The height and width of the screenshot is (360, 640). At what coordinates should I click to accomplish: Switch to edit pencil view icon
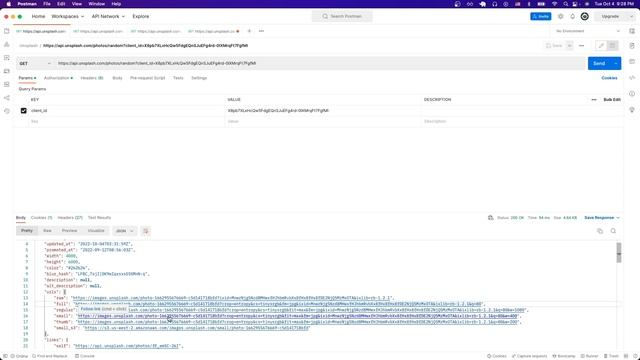(x=601, y=46)
